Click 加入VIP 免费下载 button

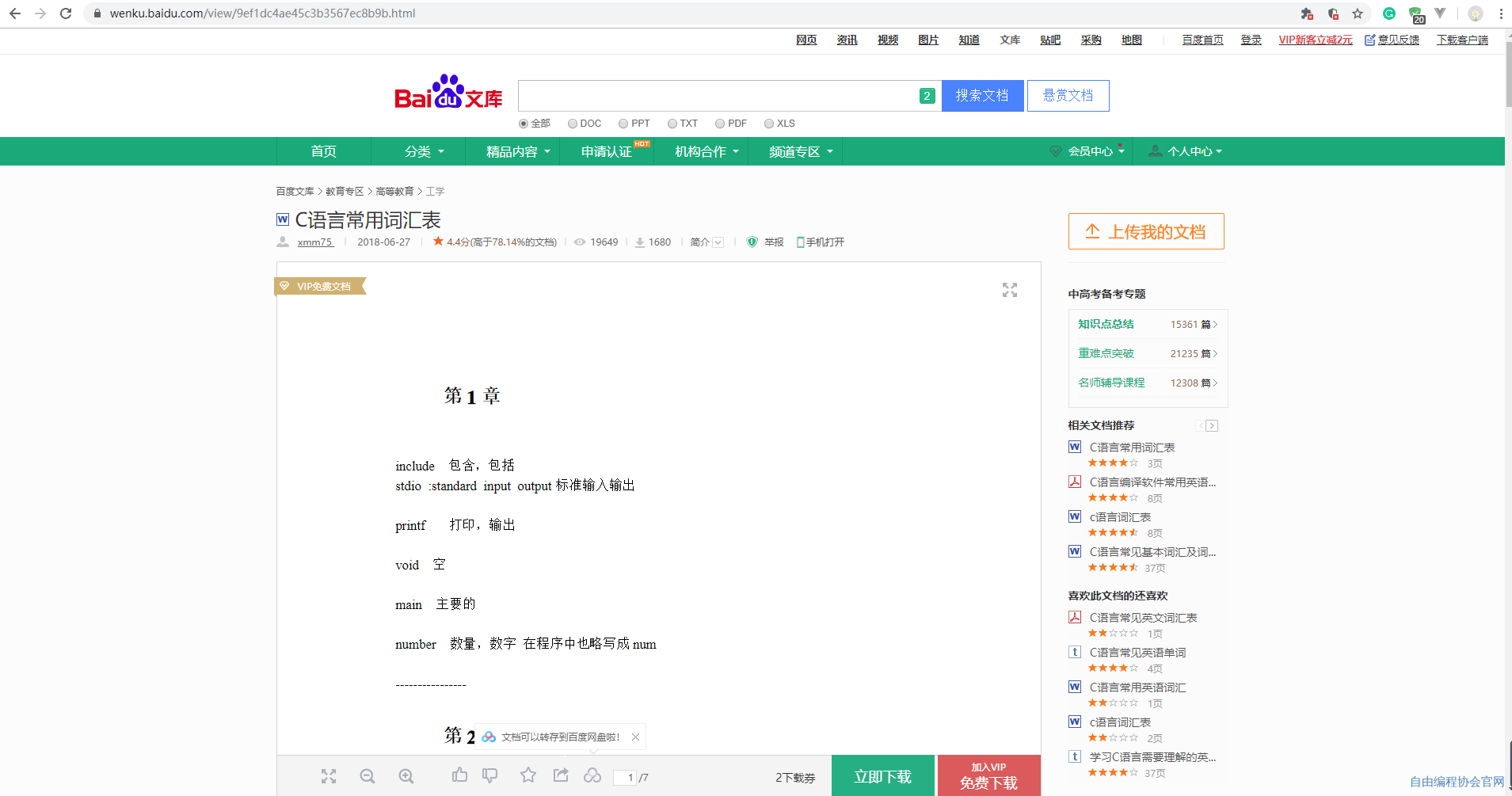pos(988,776)
